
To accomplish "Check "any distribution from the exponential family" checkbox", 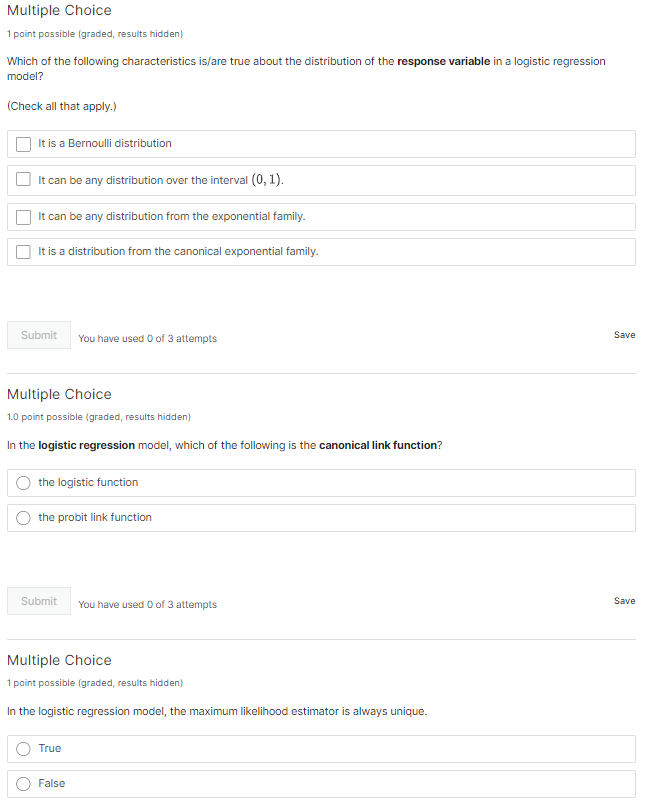I will click(24, 217).
